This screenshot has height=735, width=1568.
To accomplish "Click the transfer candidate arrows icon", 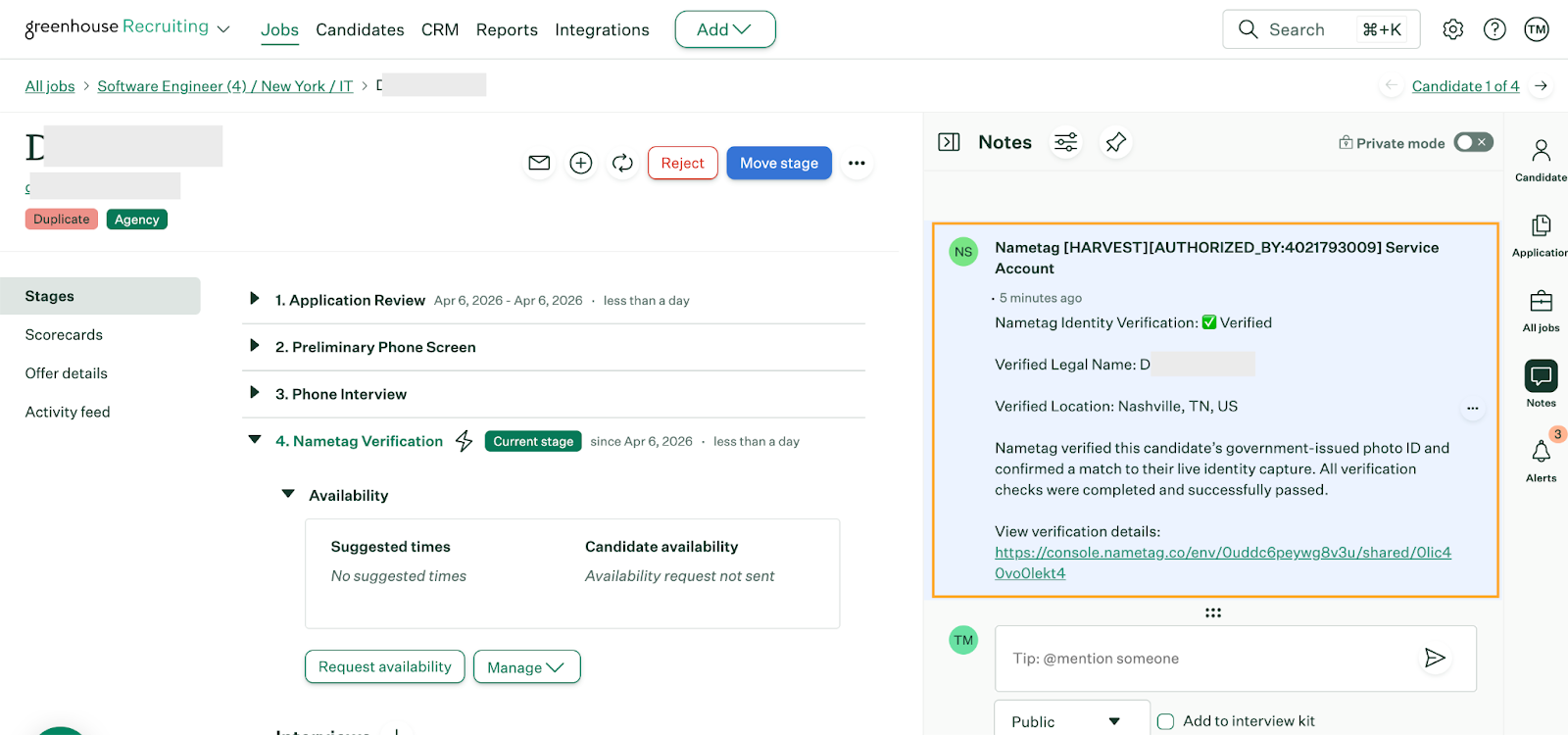I will [x=622, y=163].
